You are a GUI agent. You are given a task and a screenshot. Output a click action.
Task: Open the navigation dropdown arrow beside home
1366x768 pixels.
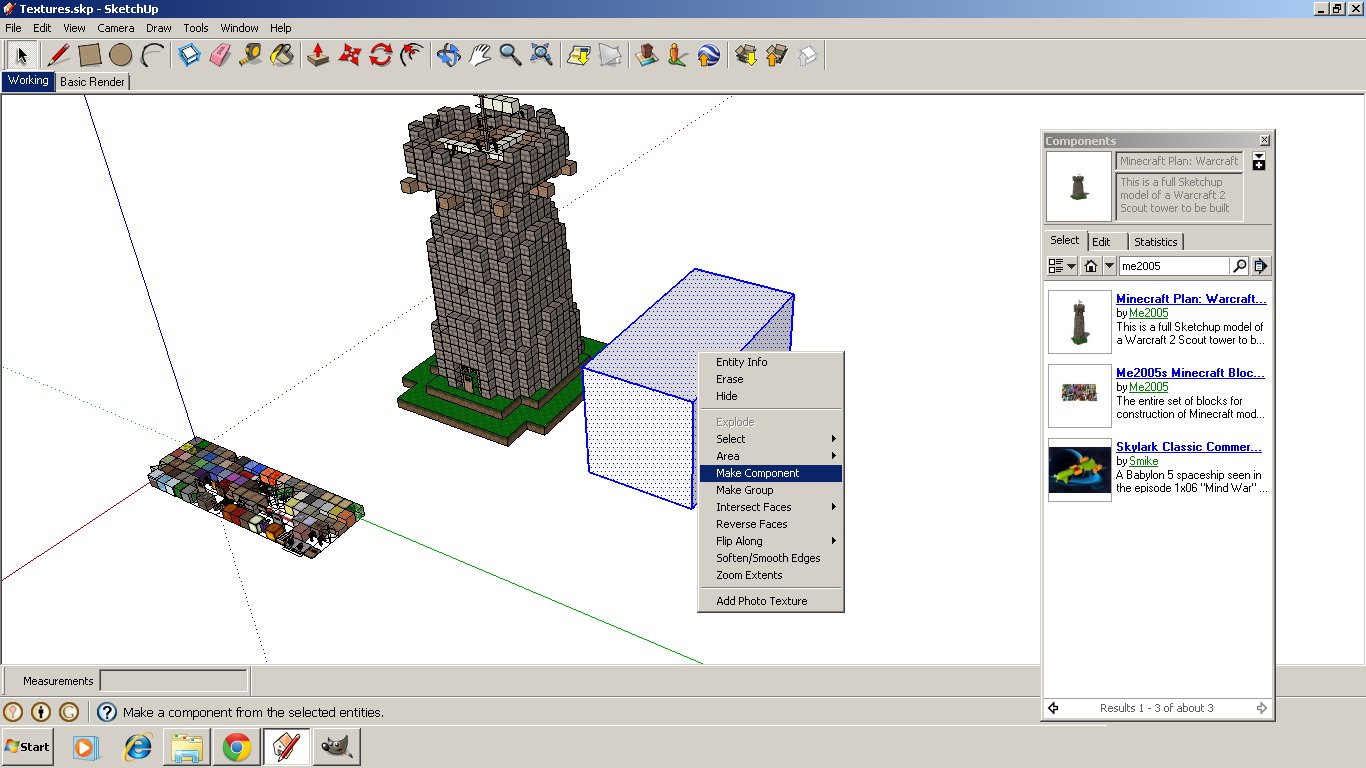1110,266
